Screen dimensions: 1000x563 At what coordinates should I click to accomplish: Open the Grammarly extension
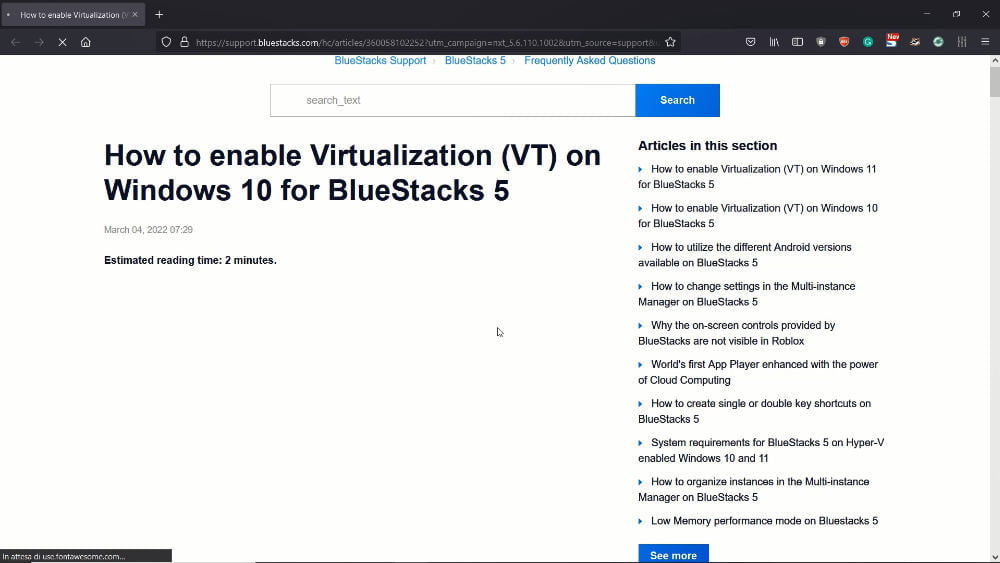coord(868,42)
